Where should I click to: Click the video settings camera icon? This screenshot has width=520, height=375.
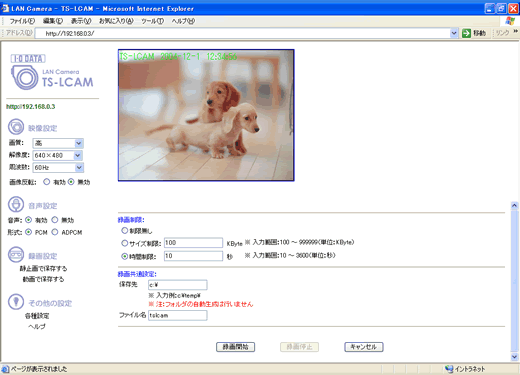click(x=16, y=127)
